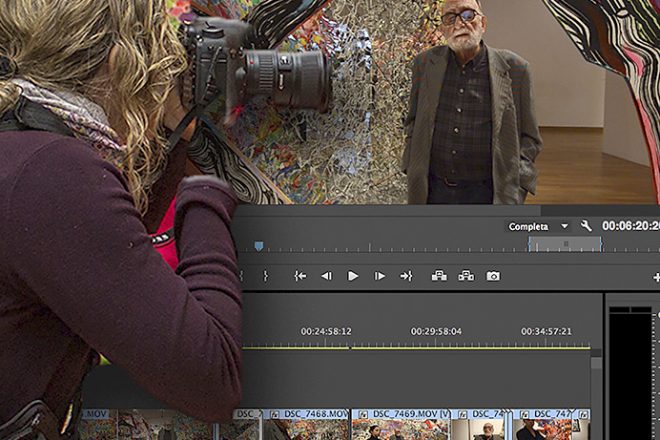This screenshot has width=660, height=440.
Task: Step forward one frame
Action: (x=379, y=276)
